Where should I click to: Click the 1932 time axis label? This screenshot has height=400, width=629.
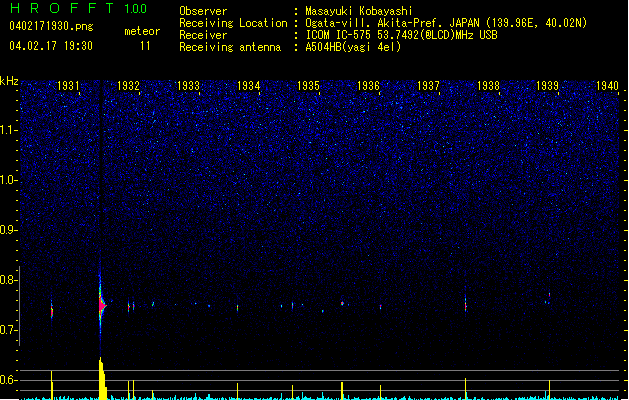pyautogui.click(x=128, y=85)
